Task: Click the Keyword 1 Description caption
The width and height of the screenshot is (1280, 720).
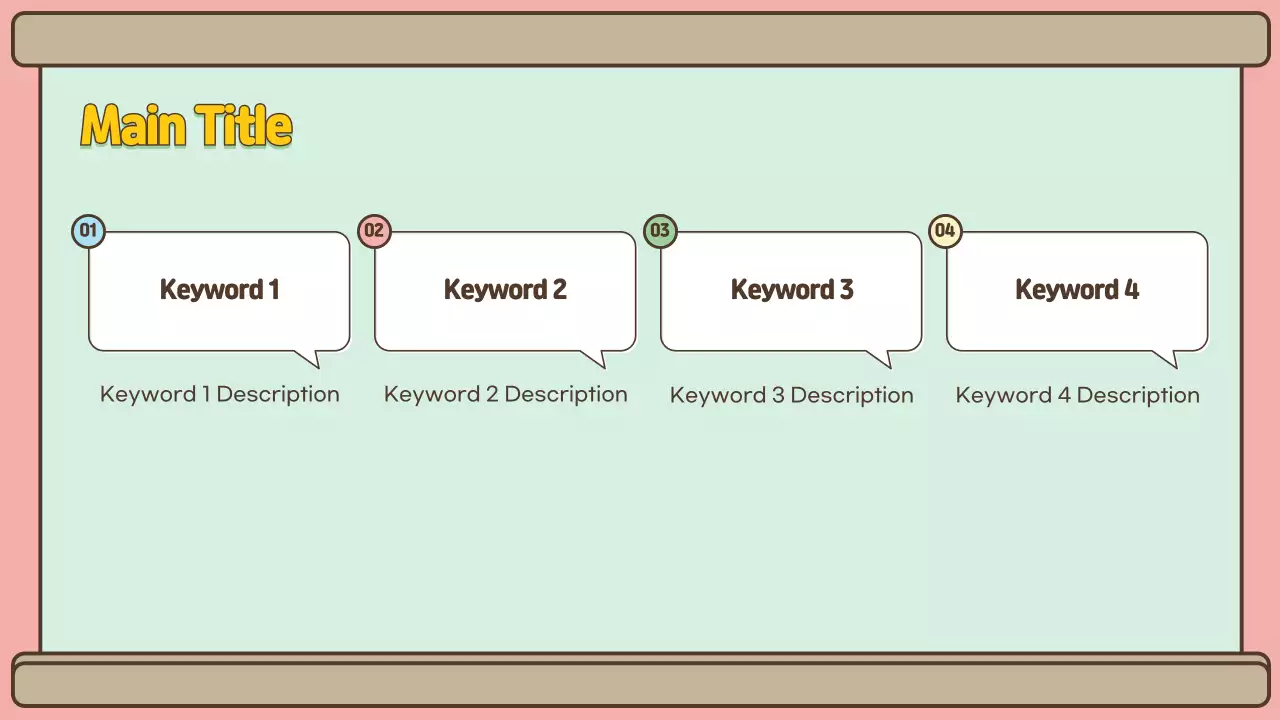Action: [219, 394]
